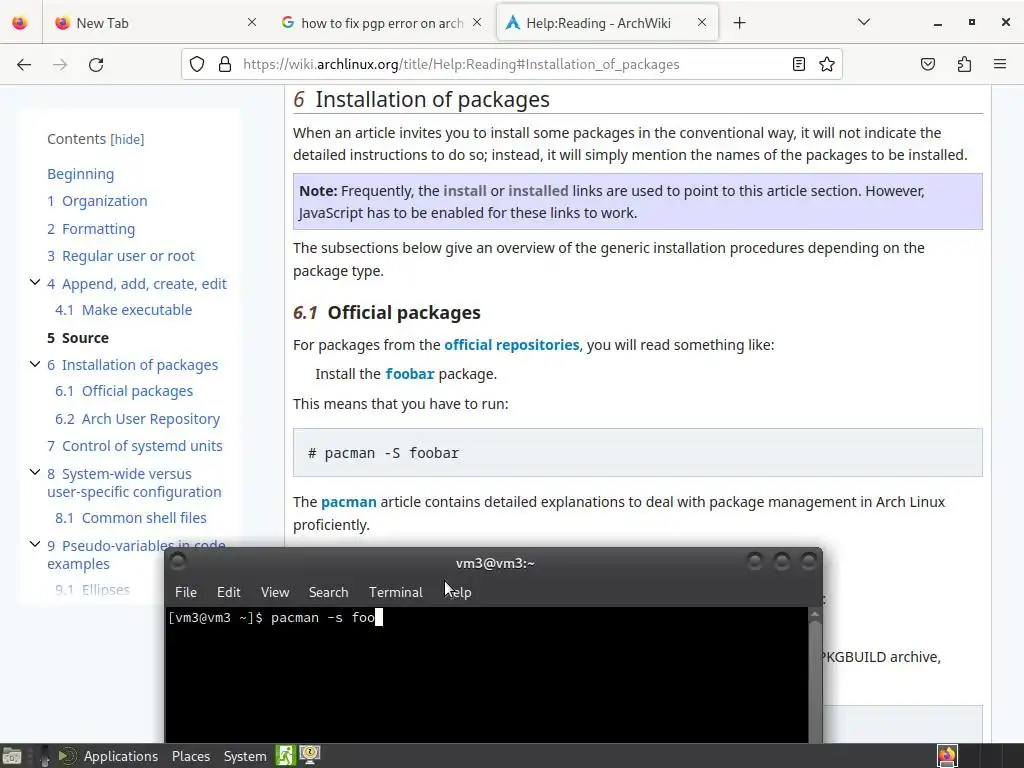Image resolution: width=1024 pixels, height=768 pixels.
Task: Open the Firefox hamburger menu
Action: click(1000, 64)
